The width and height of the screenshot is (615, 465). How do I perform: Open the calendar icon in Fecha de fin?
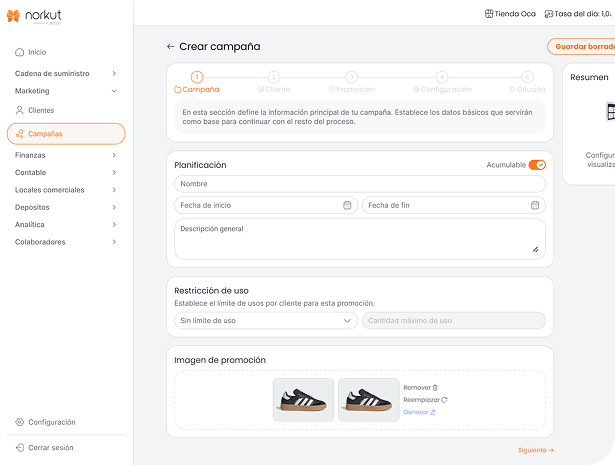[535, 205]
